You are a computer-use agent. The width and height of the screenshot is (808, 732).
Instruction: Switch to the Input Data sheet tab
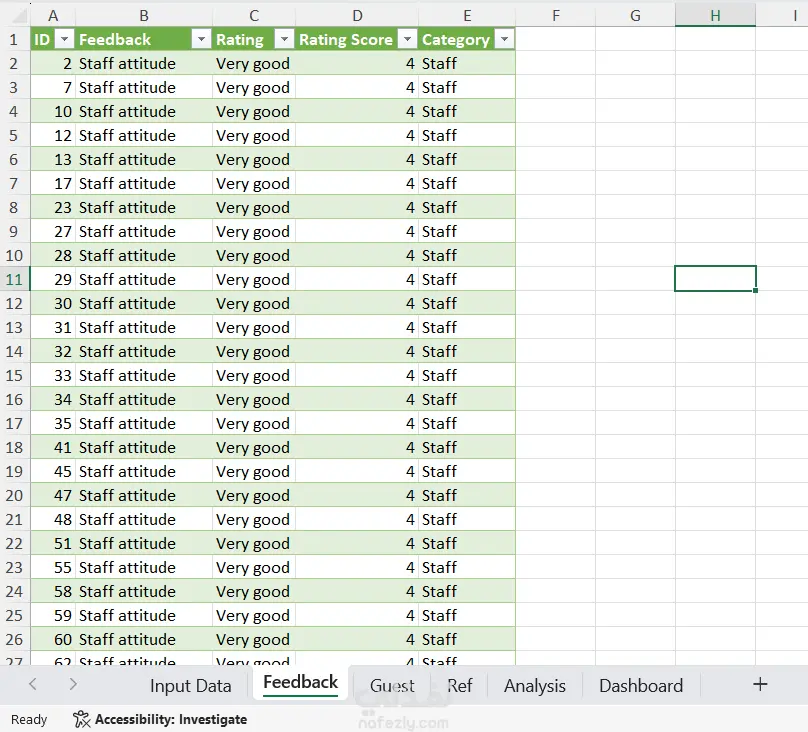click(190, 686)
